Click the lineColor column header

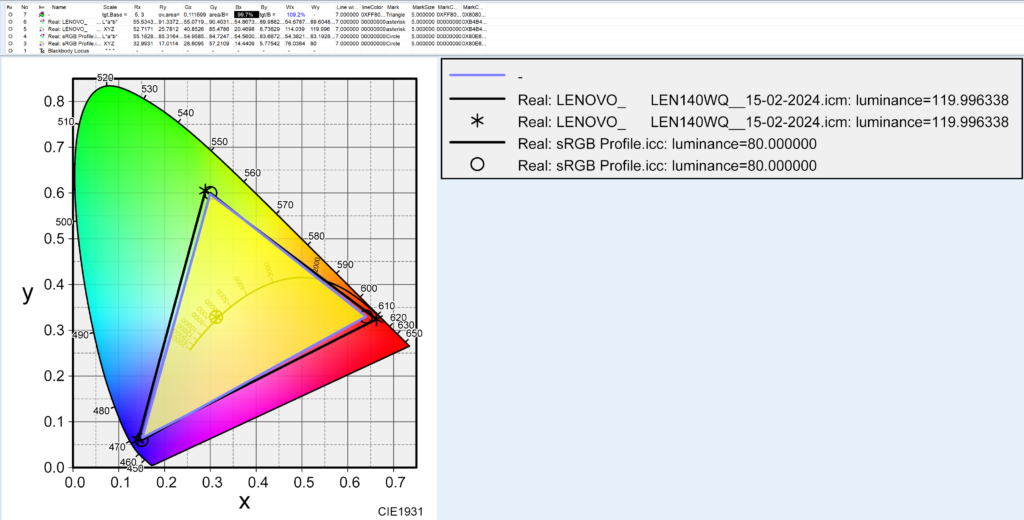373,7
